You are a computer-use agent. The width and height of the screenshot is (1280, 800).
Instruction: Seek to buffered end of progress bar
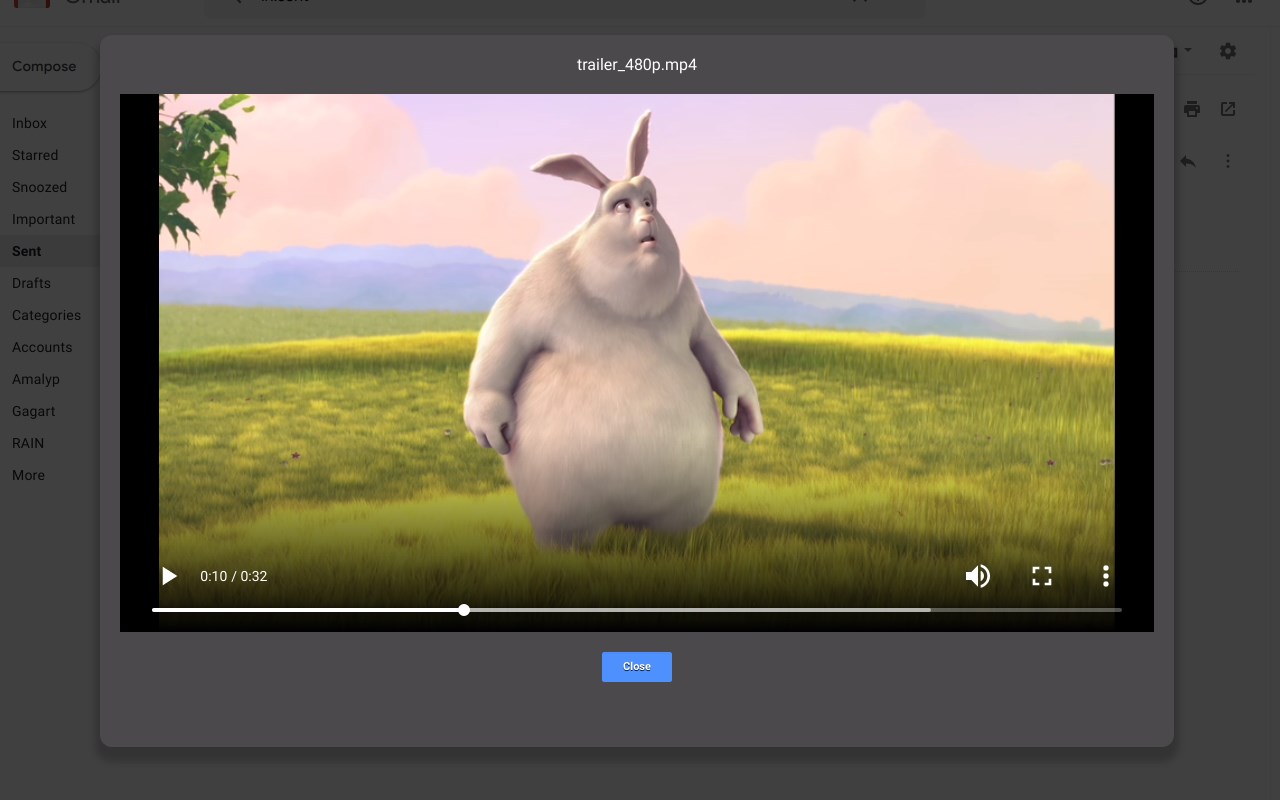click(x=929, y=610)
